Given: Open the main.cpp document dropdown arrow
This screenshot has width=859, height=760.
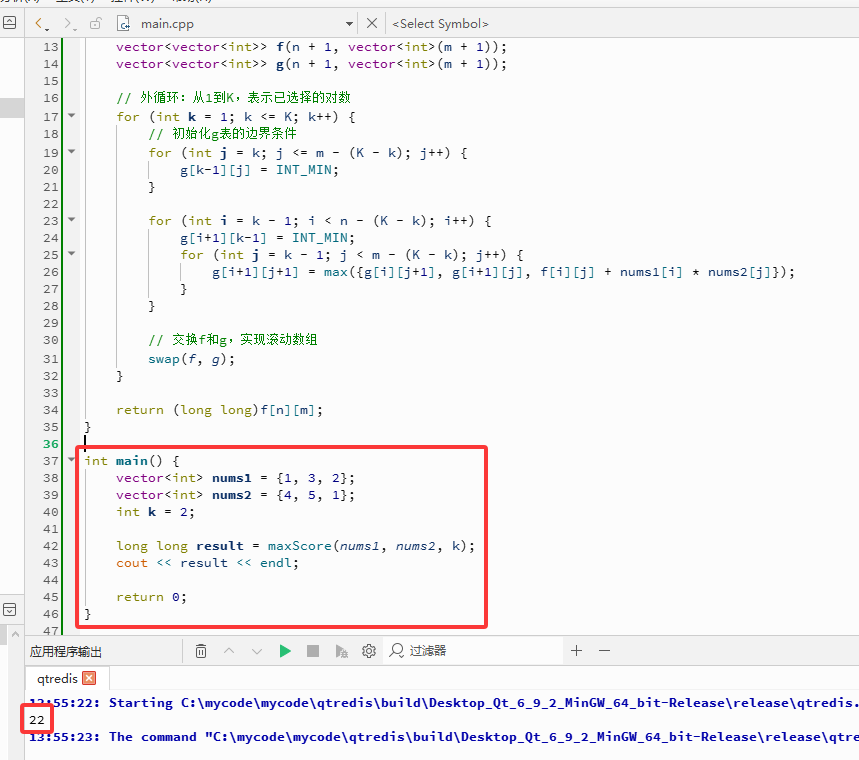Looking at the screenshot, I should [349, 24].
